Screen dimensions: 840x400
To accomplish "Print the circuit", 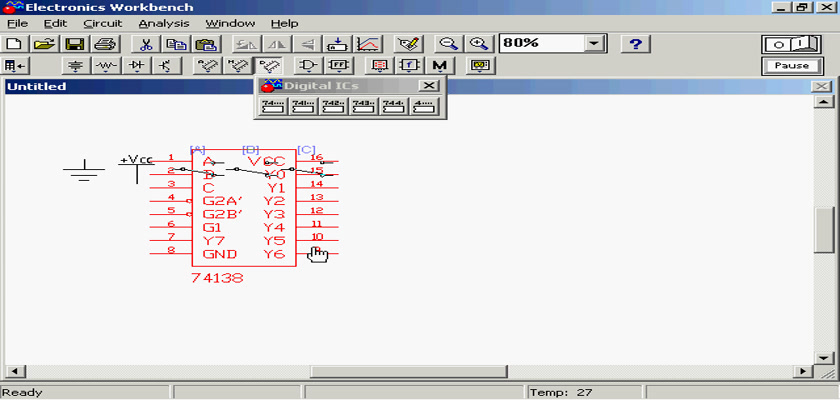I will coord(104,44).
